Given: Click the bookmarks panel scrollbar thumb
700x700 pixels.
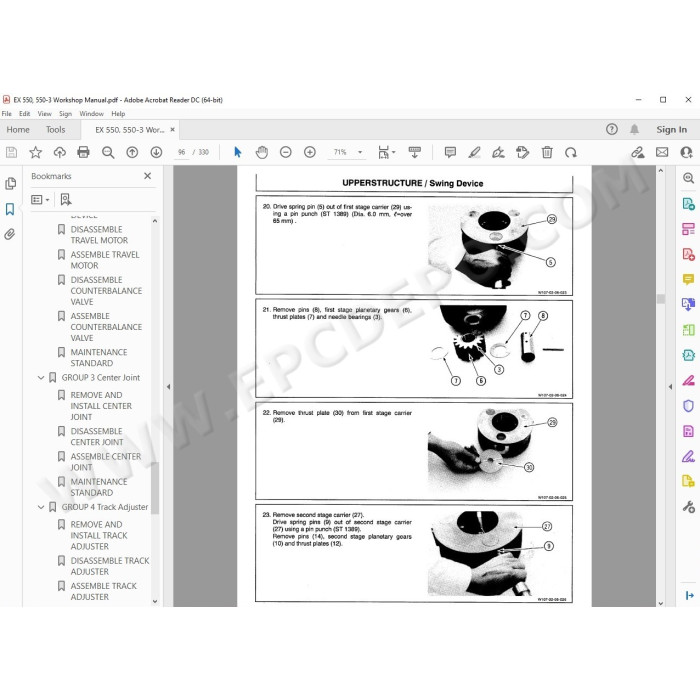Looking at the screenshot, I should tap(155, 488).
